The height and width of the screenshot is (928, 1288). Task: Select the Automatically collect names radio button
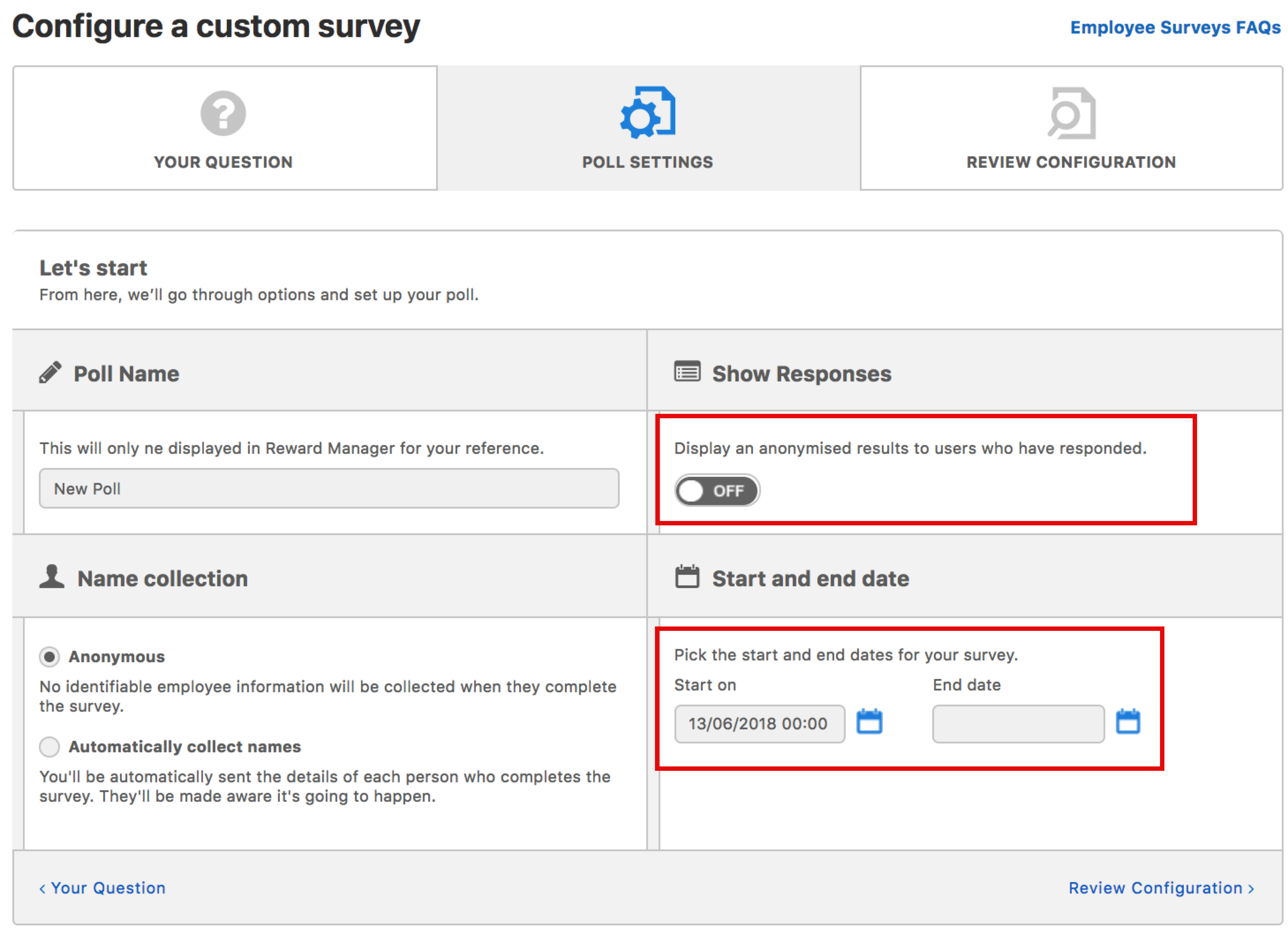point(49,746)
